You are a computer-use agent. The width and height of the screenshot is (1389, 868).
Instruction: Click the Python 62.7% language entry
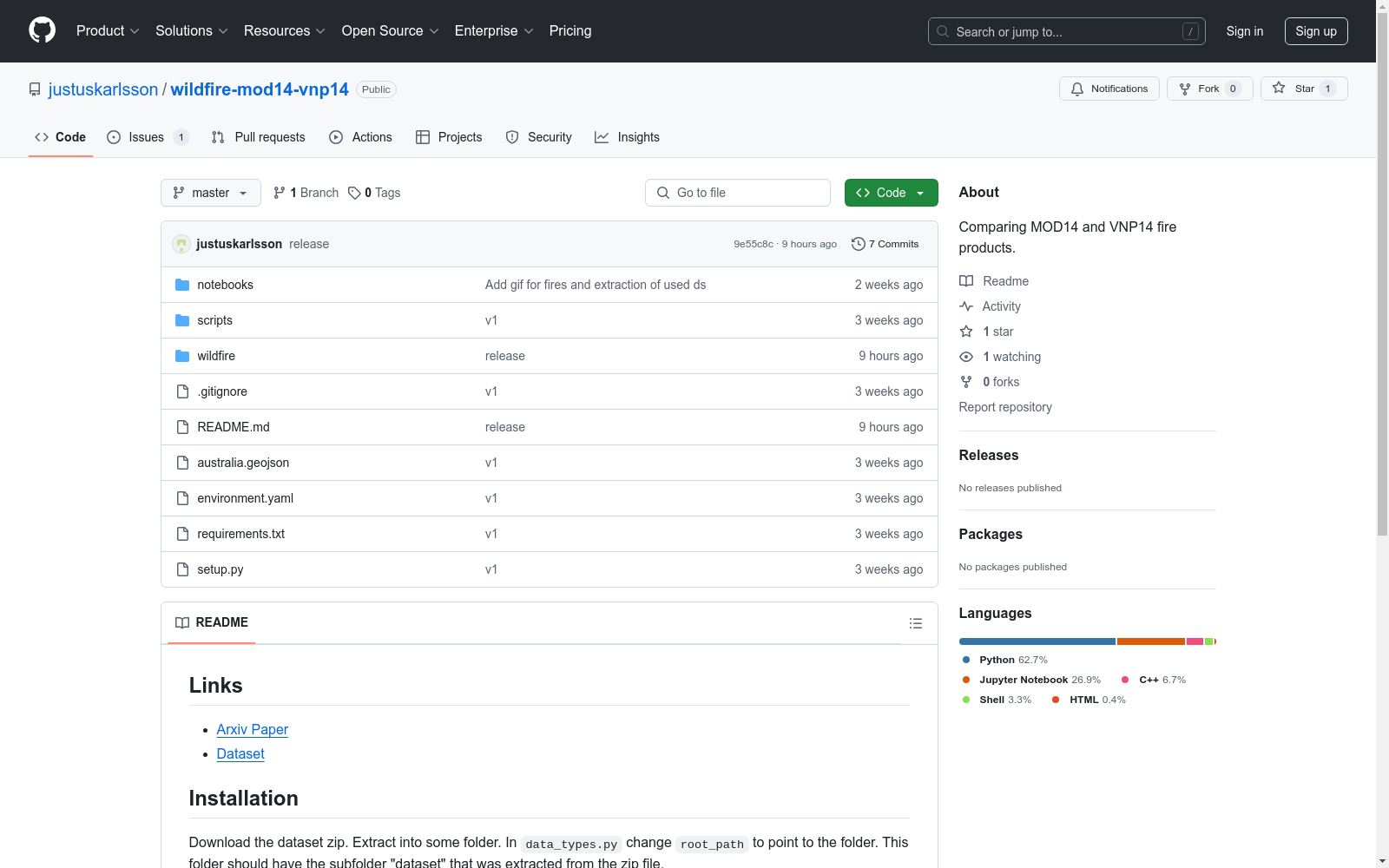[x=1004, y=660]
